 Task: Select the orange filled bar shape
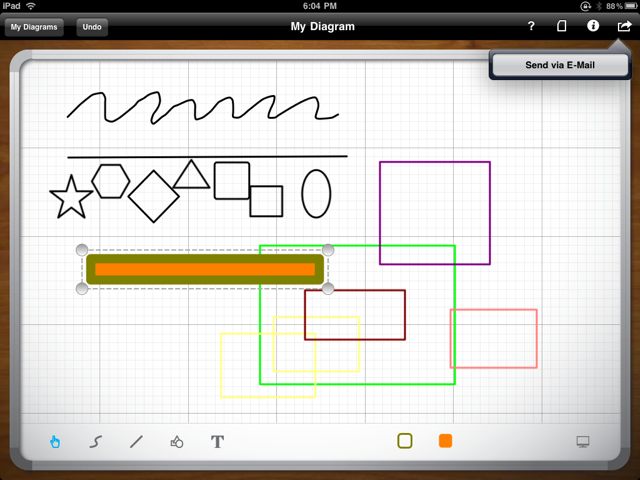coord(205,269)
